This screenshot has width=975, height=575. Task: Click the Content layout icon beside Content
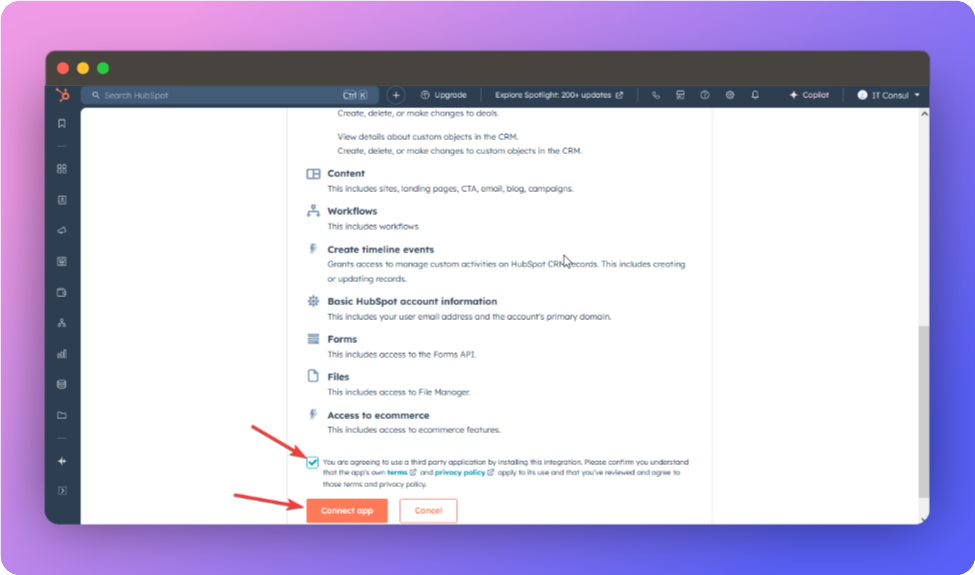click(x=313, y=174)
